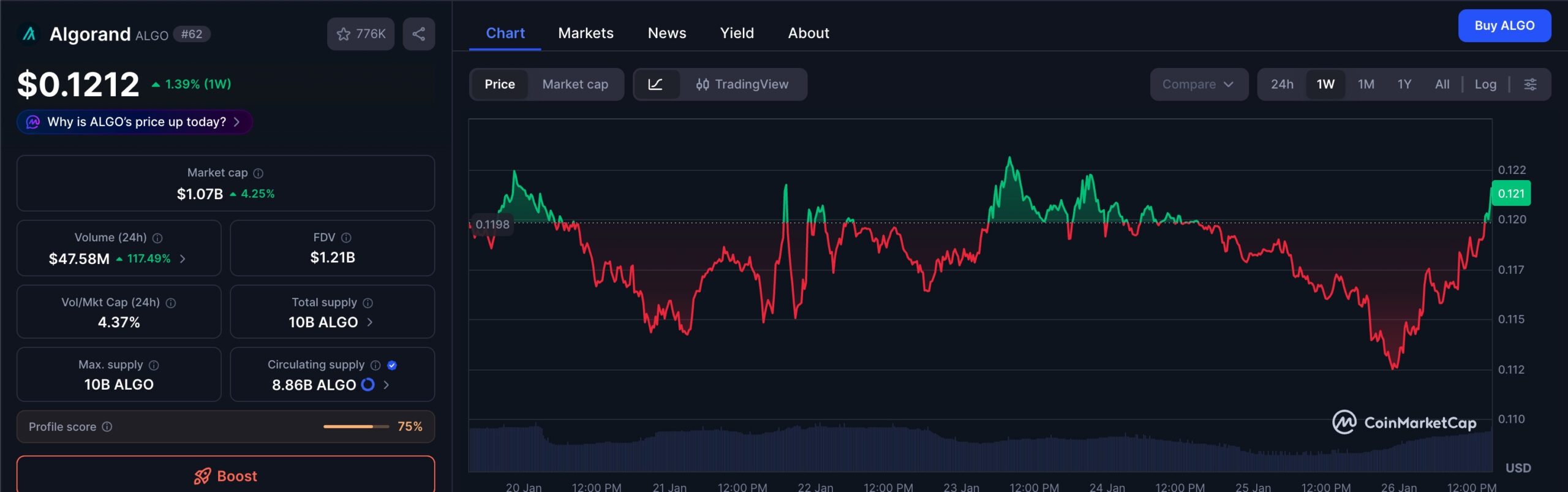Expand Volume (24h) details chevron
The height and width of the screenshot is (492, 1568).
(183, 259)
